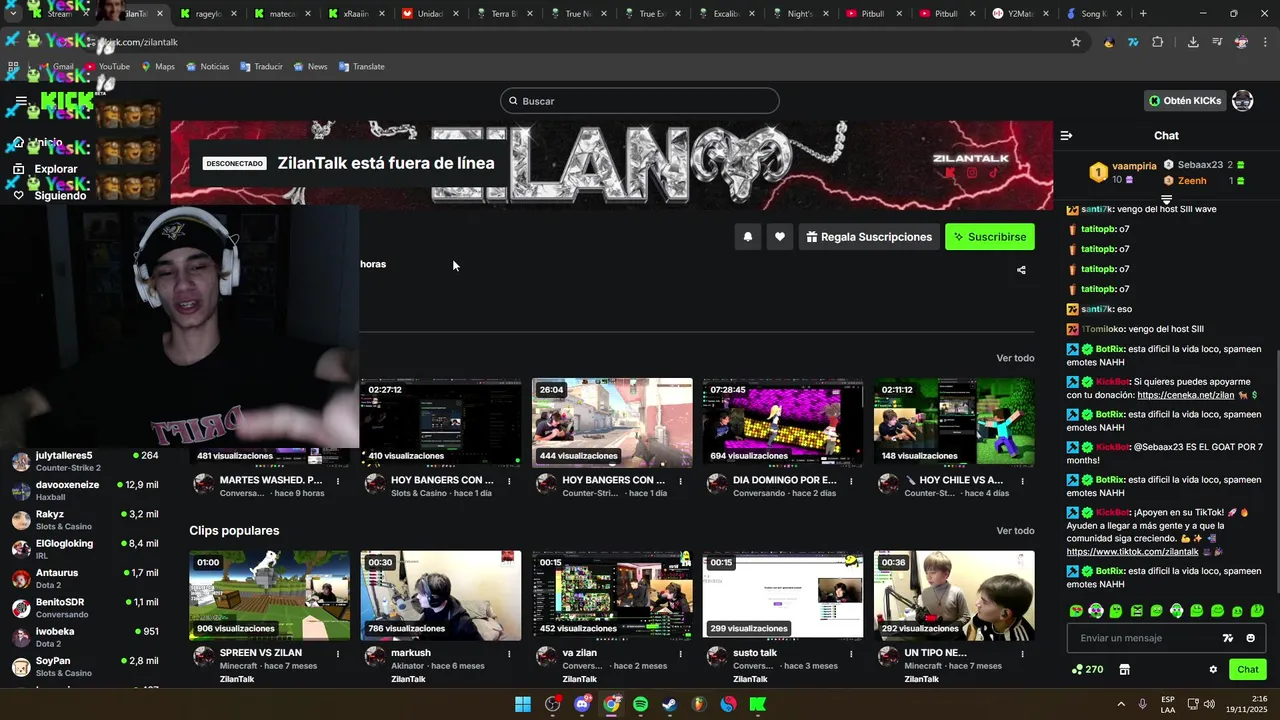This screenshot has height=720, width=1280.
Task: Click the Regala Suscripciones button
Action: 869,237
